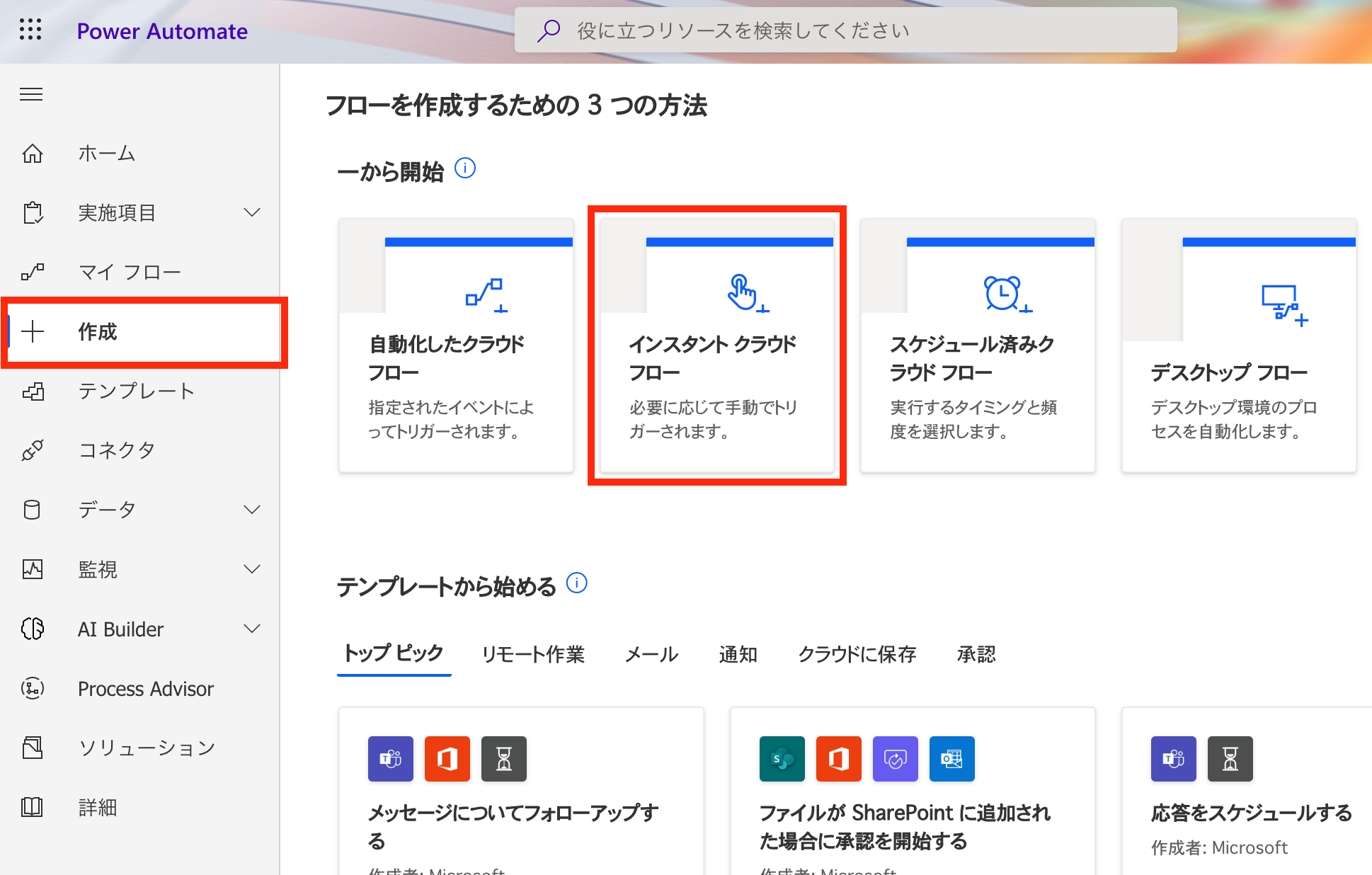Click the database icon beside データ
1372x875 pixels.
32,510
